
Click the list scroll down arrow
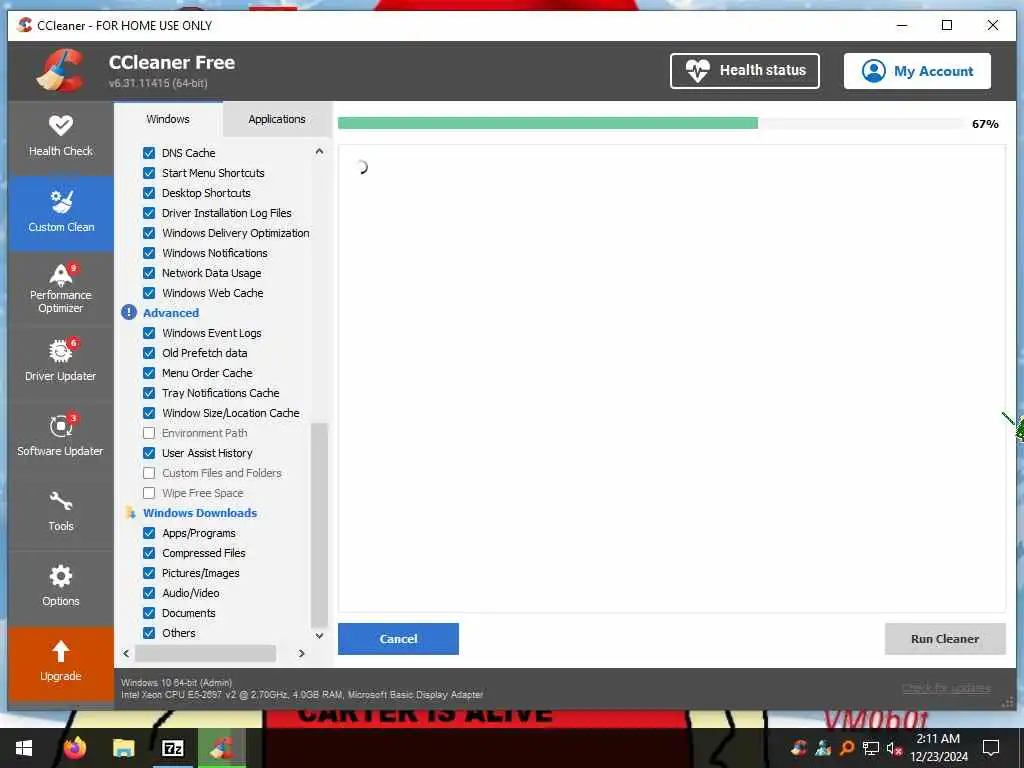click(x=319, y=635)
